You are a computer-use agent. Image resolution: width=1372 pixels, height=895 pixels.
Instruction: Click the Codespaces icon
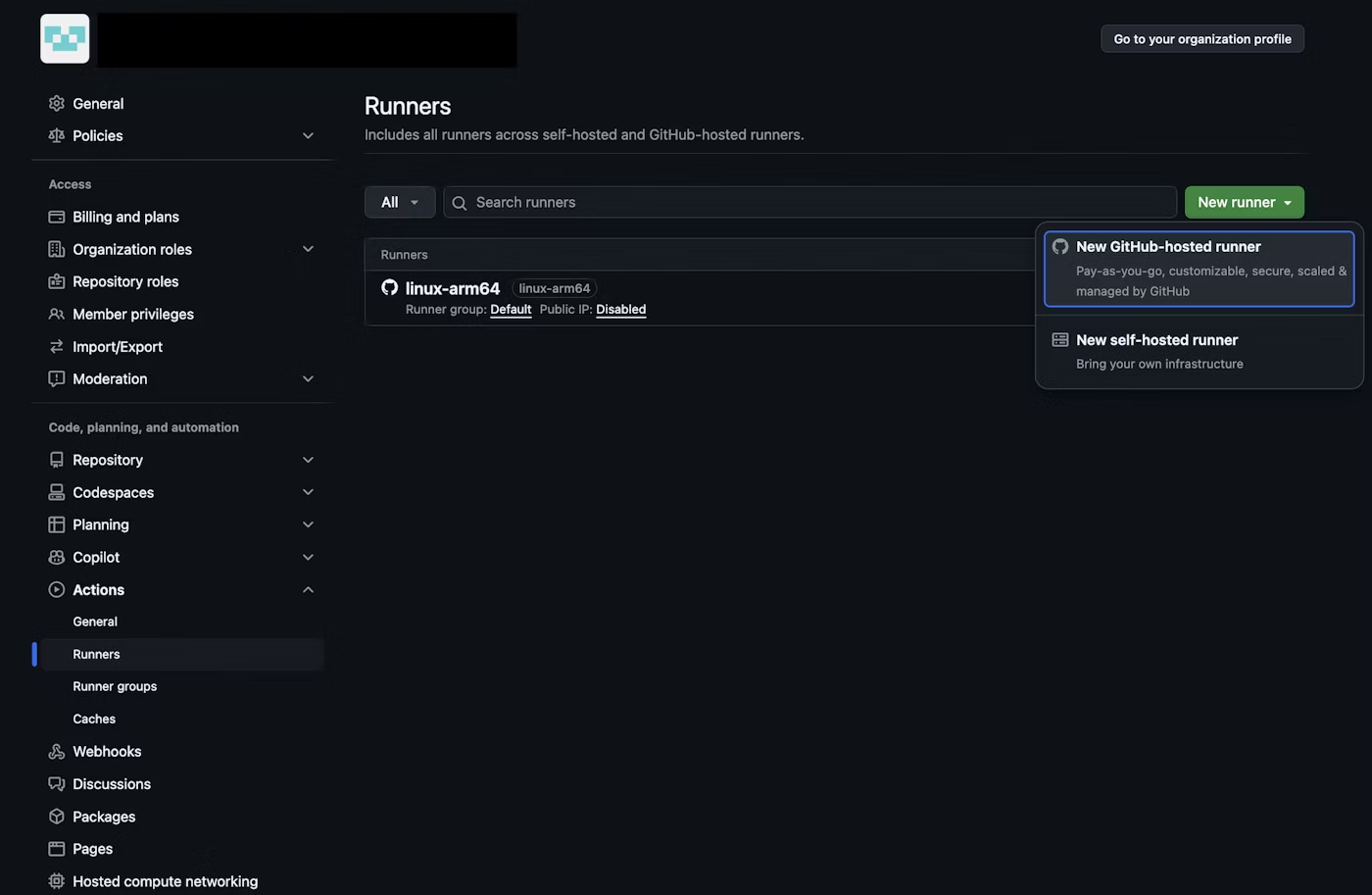(x=57, y=492)
